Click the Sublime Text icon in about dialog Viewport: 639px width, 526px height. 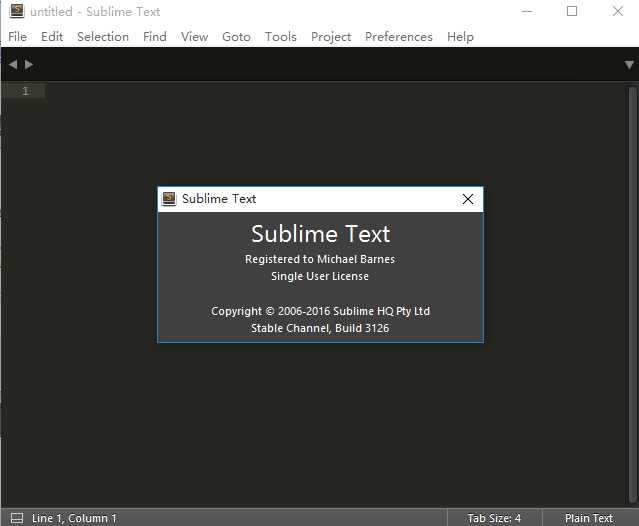point(169,199)
